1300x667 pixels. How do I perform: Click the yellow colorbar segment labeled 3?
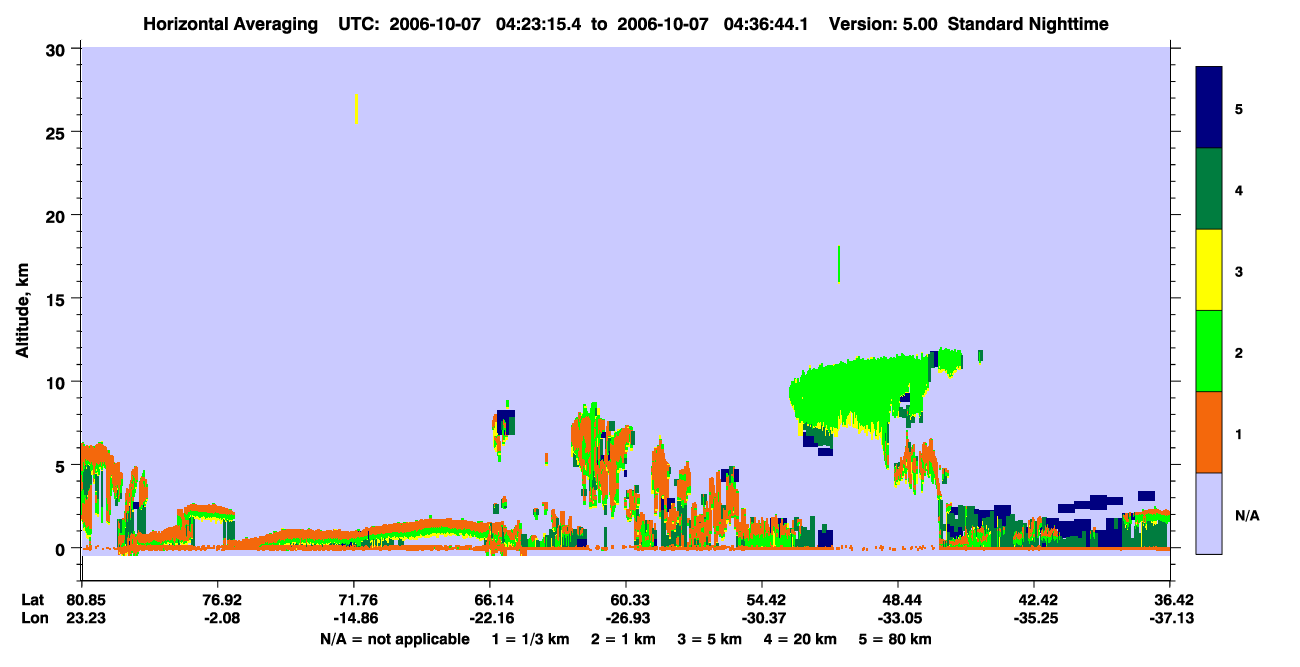click(x=1209, y=270)
